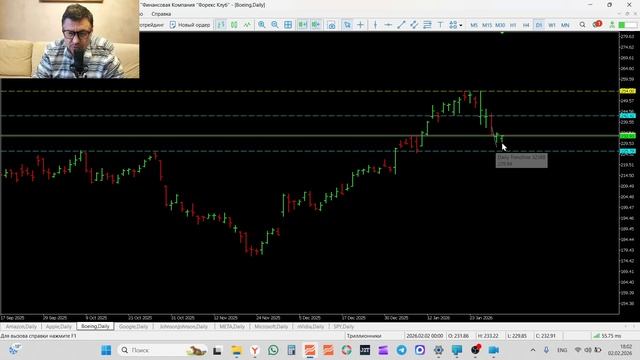The width and height of the screenshot is (640, 360).
Task: Toggle chart shift from right edge
Action: 316,25
